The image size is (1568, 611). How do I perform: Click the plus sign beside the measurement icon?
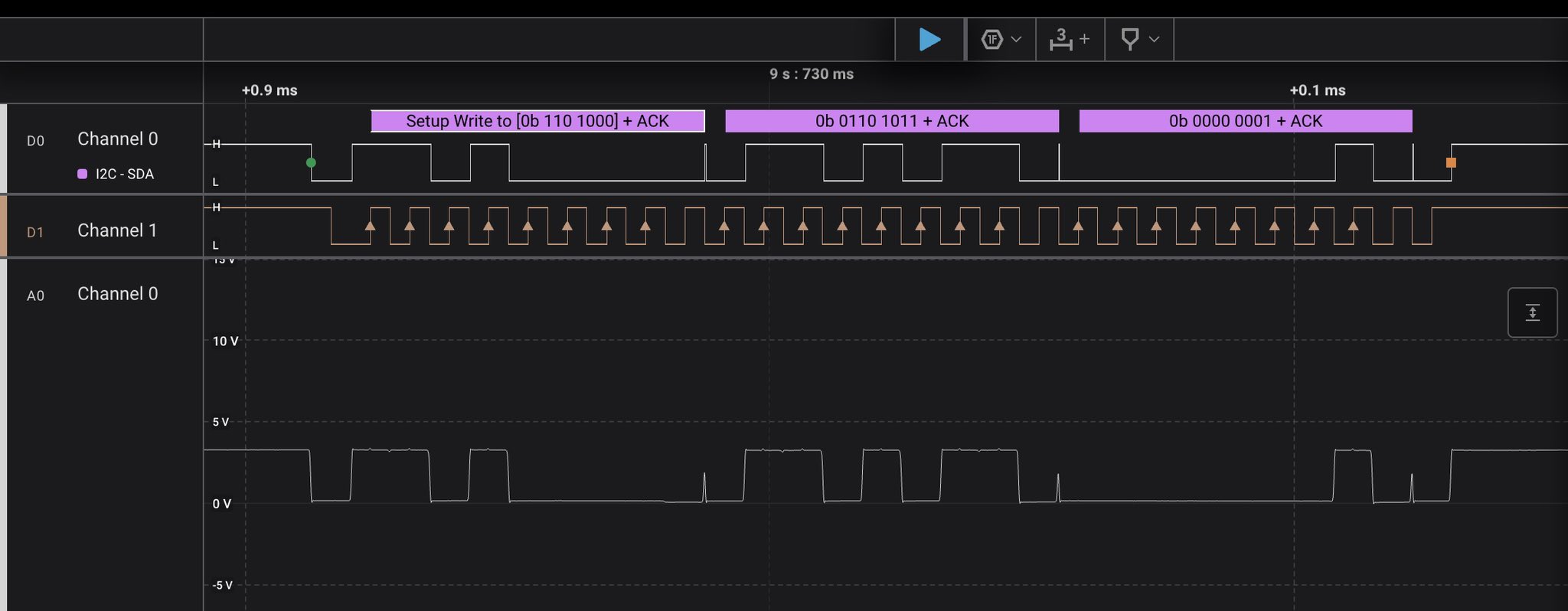(x=1084, y=38)
